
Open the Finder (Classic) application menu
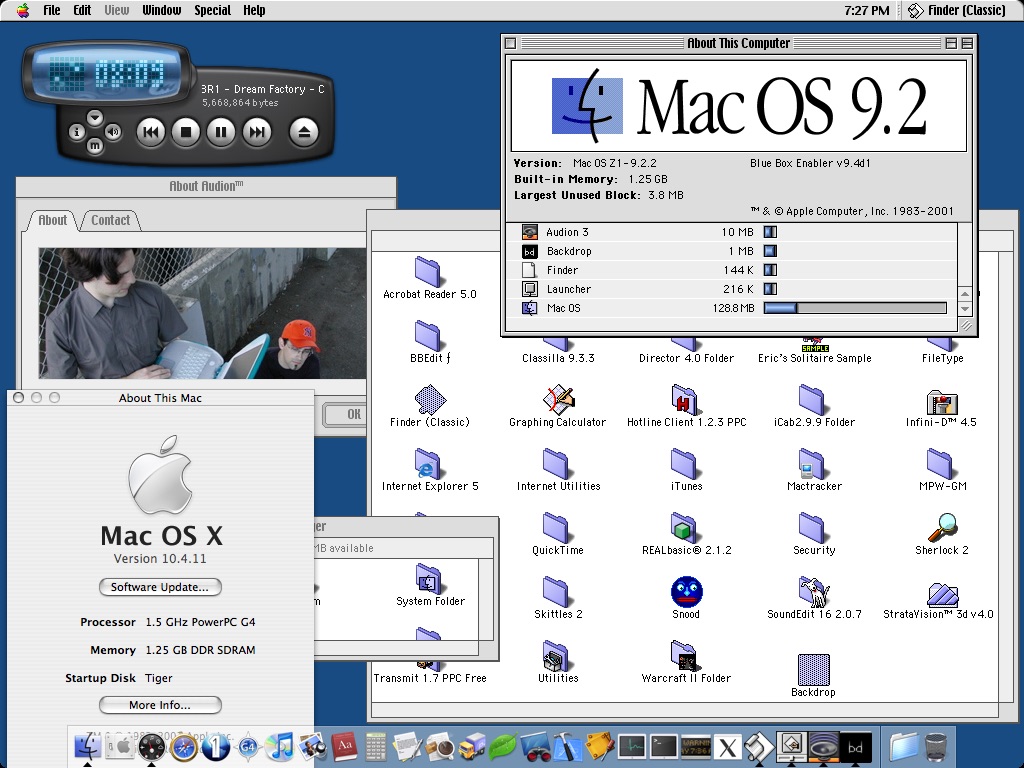957,10
